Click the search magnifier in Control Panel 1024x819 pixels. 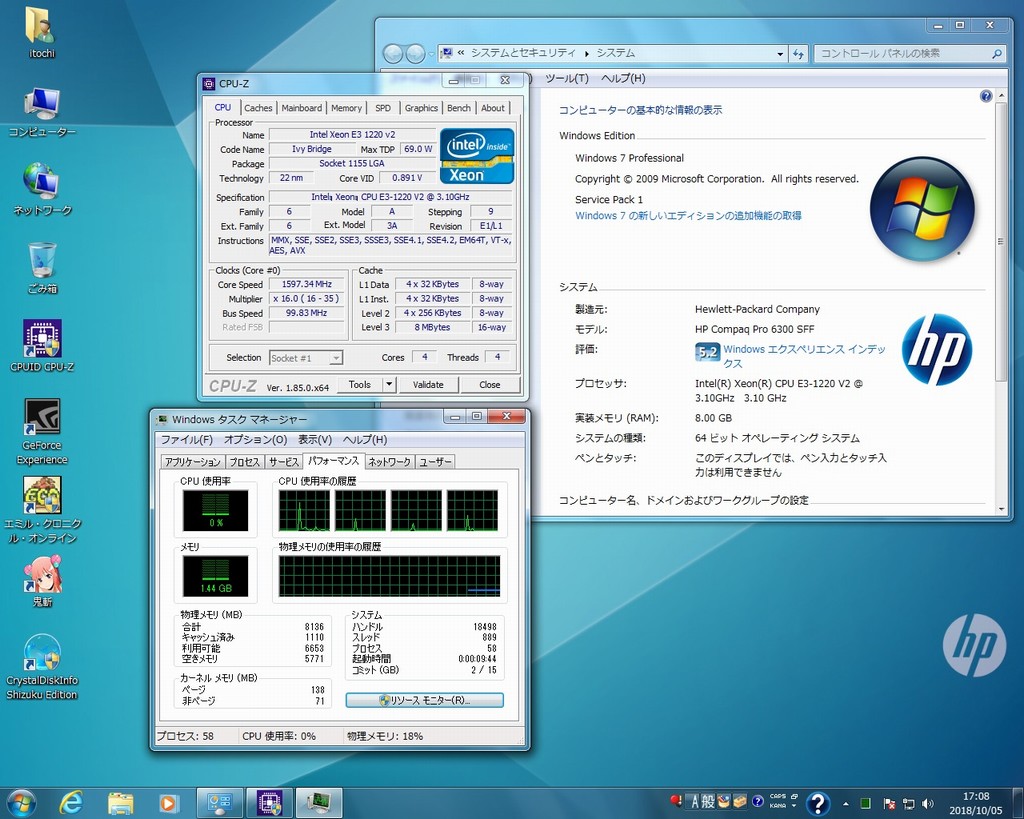point(997,54)
